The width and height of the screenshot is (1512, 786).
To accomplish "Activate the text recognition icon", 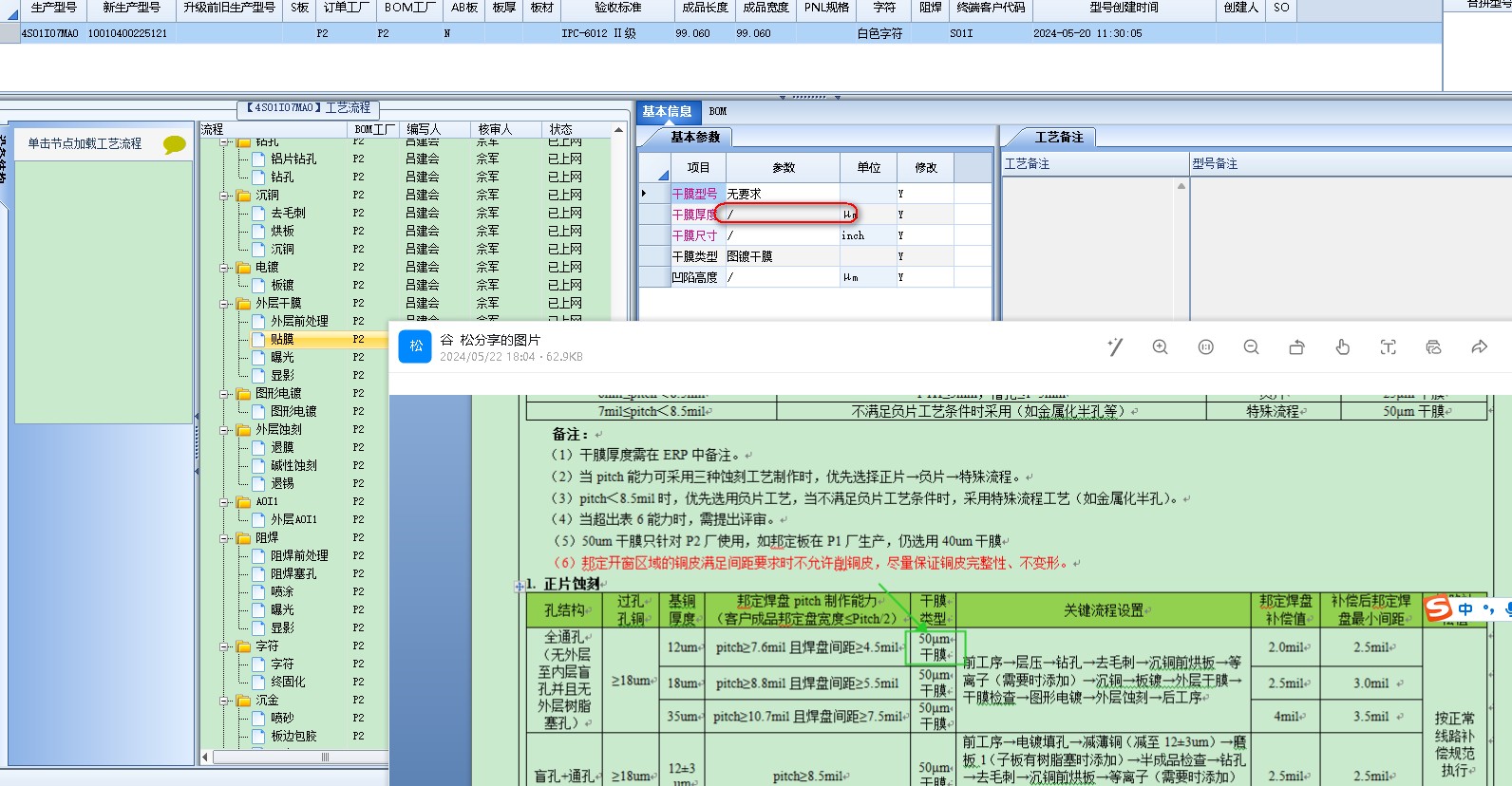I will [1388, 347].
